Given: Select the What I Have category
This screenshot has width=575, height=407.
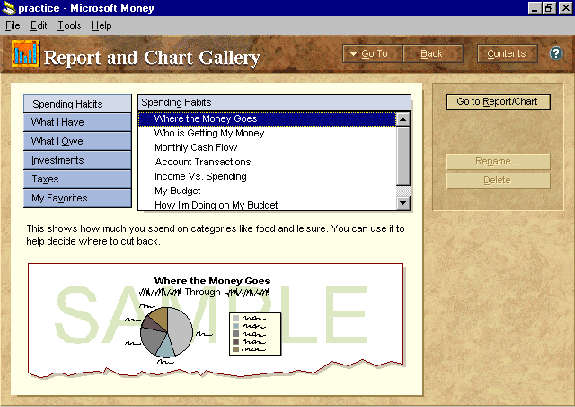Looking at the screenshot, I should coord(77,122).
